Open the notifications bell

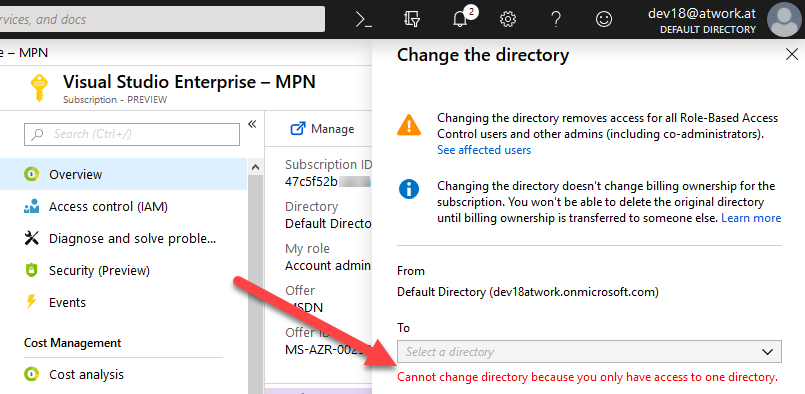(x=460, y=20)
